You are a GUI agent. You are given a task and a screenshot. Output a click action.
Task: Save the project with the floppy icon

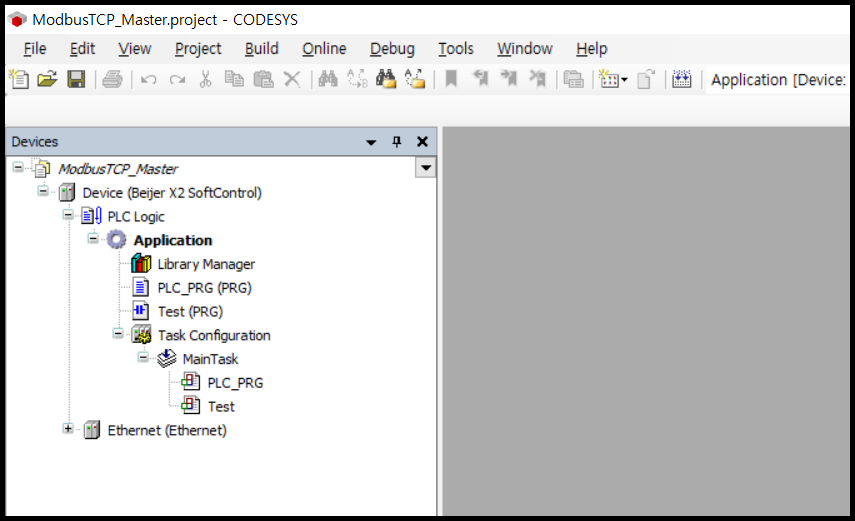[x=76, y=80]
